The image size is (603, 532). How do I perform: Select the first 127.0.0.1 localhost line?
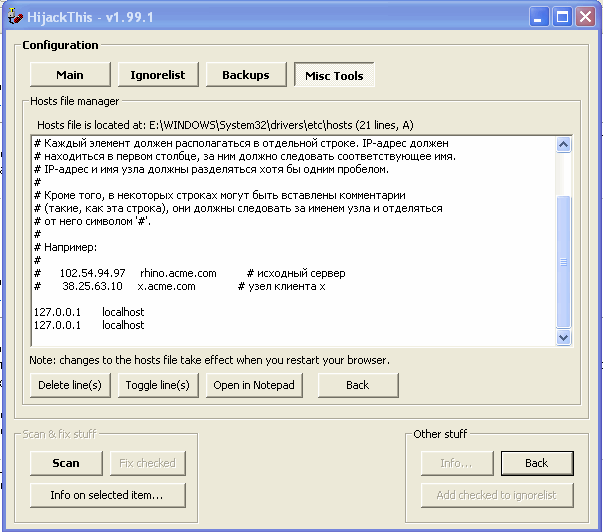[x=294, y=312]
